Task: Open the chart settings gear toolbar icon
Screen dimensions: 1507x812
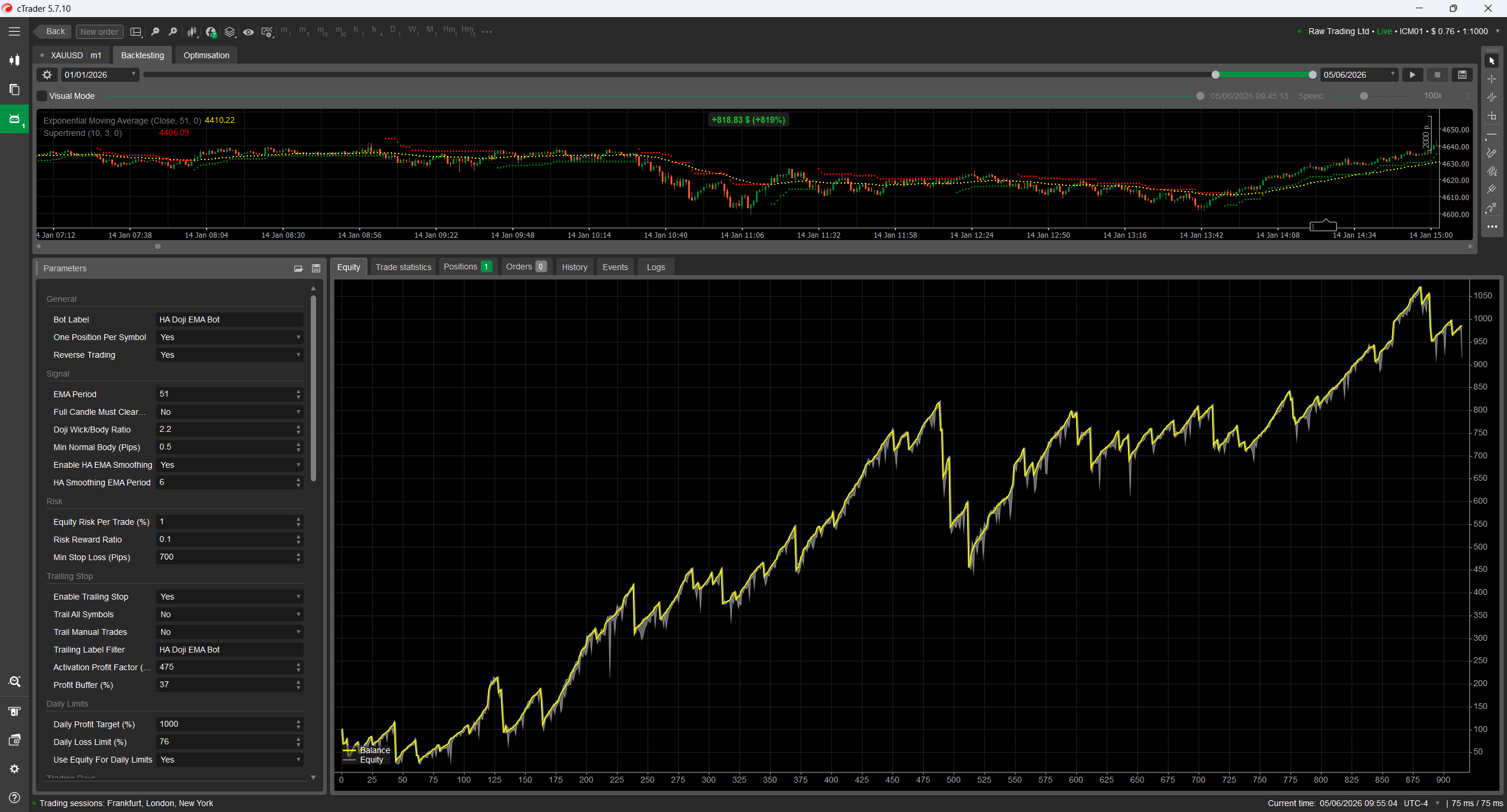Action: (267, 32)
